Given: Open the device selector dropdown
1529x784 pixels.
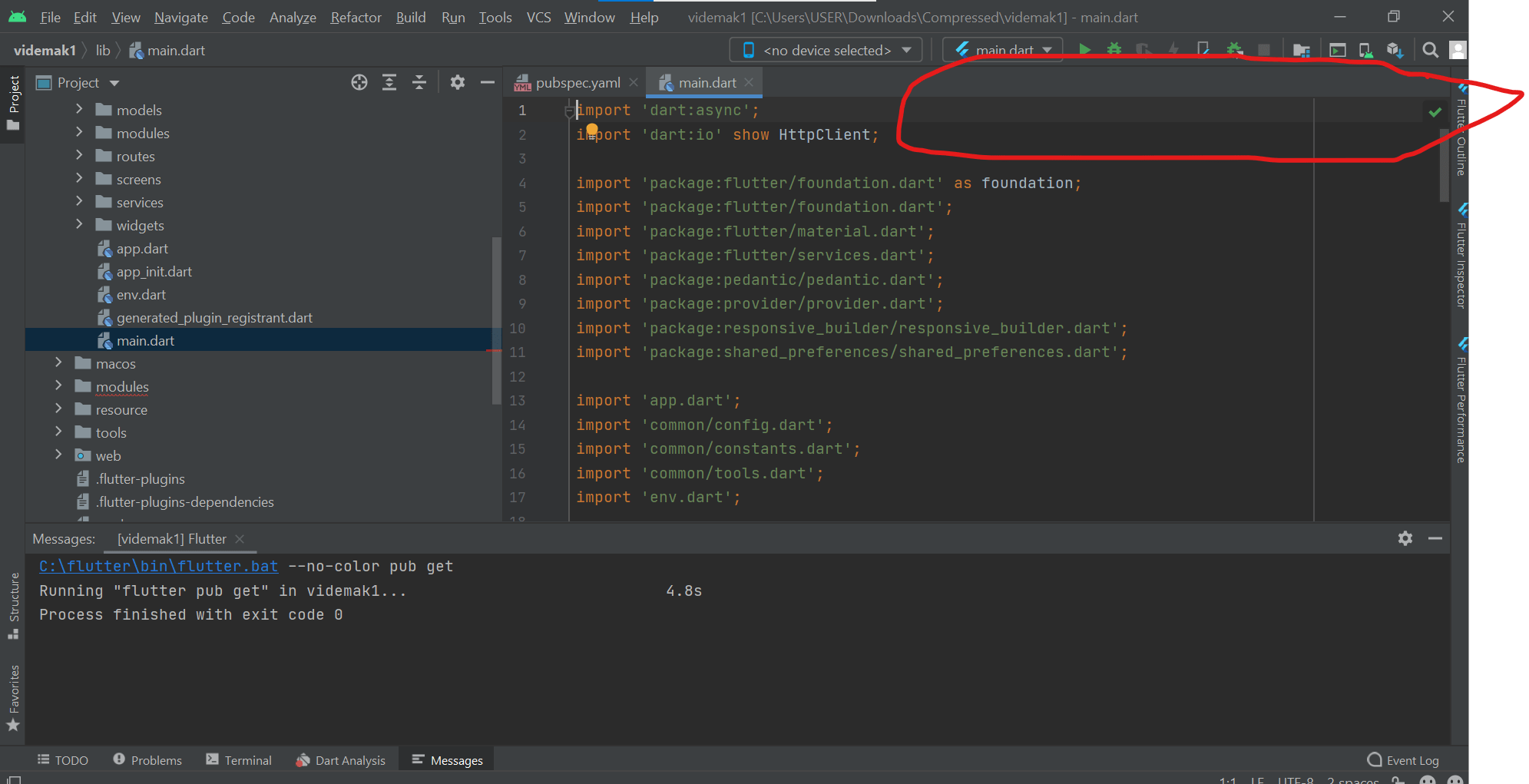Looking at the screenshot, I should [x=825, y=49].
